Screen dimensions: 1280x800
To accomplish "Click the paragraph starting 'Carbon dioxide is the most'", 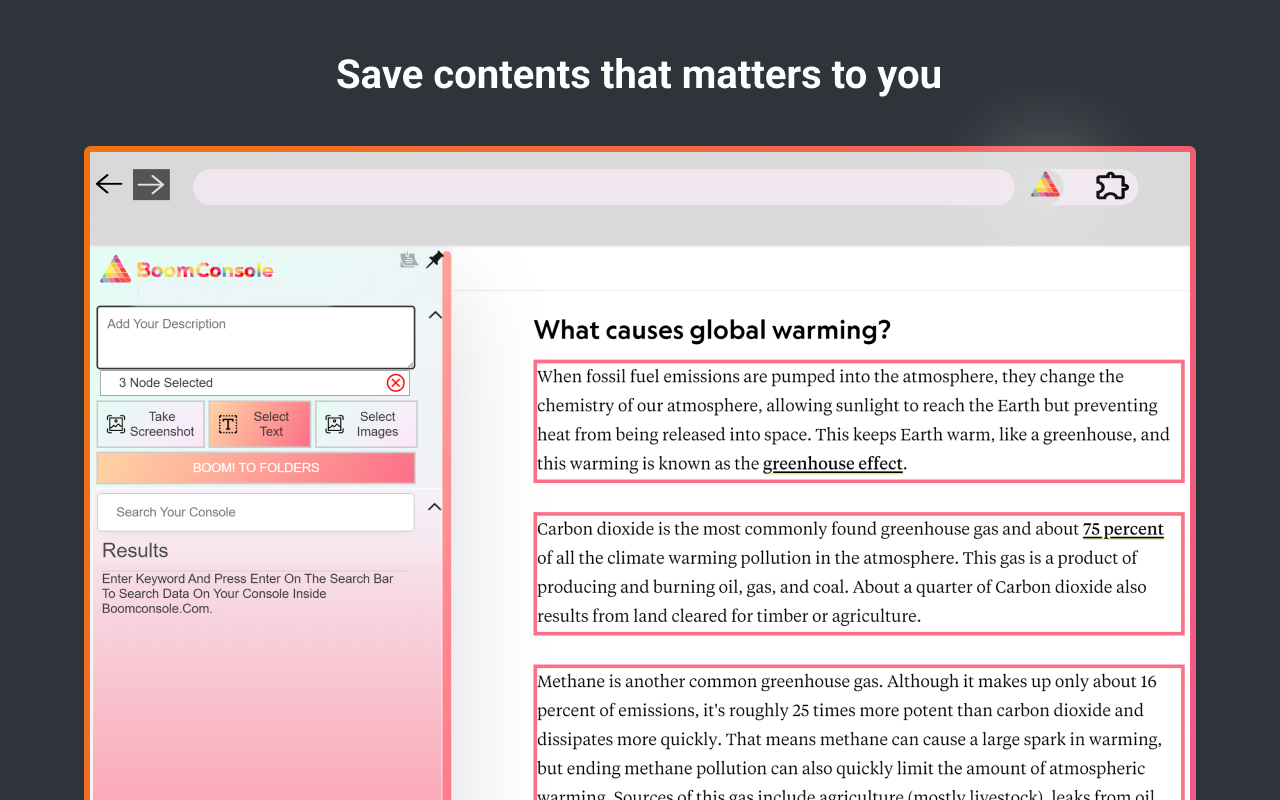I will pyautogui.click(x=859, y=573).
